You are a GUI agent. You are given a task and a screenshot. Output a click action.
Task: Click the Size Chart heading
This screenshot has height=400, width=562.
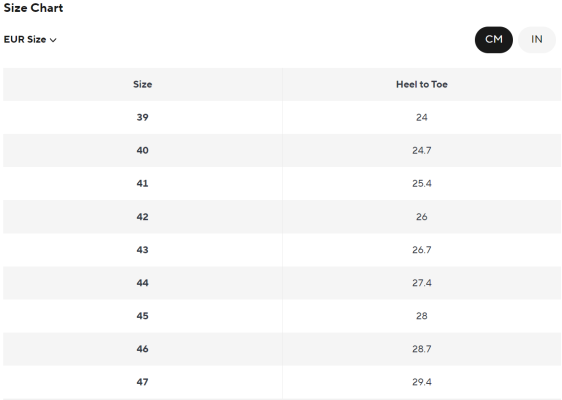tap(33, 8)
